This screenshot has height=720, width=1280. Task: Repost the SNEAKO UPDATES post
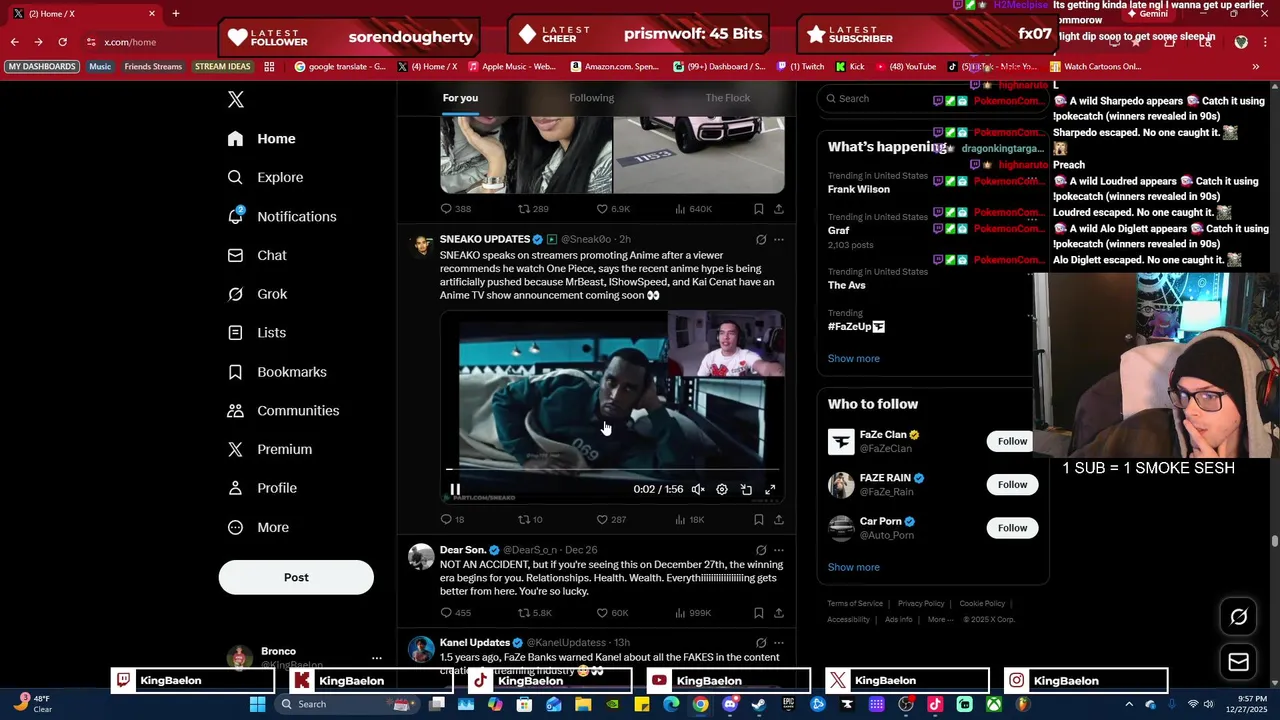point(530,519)
